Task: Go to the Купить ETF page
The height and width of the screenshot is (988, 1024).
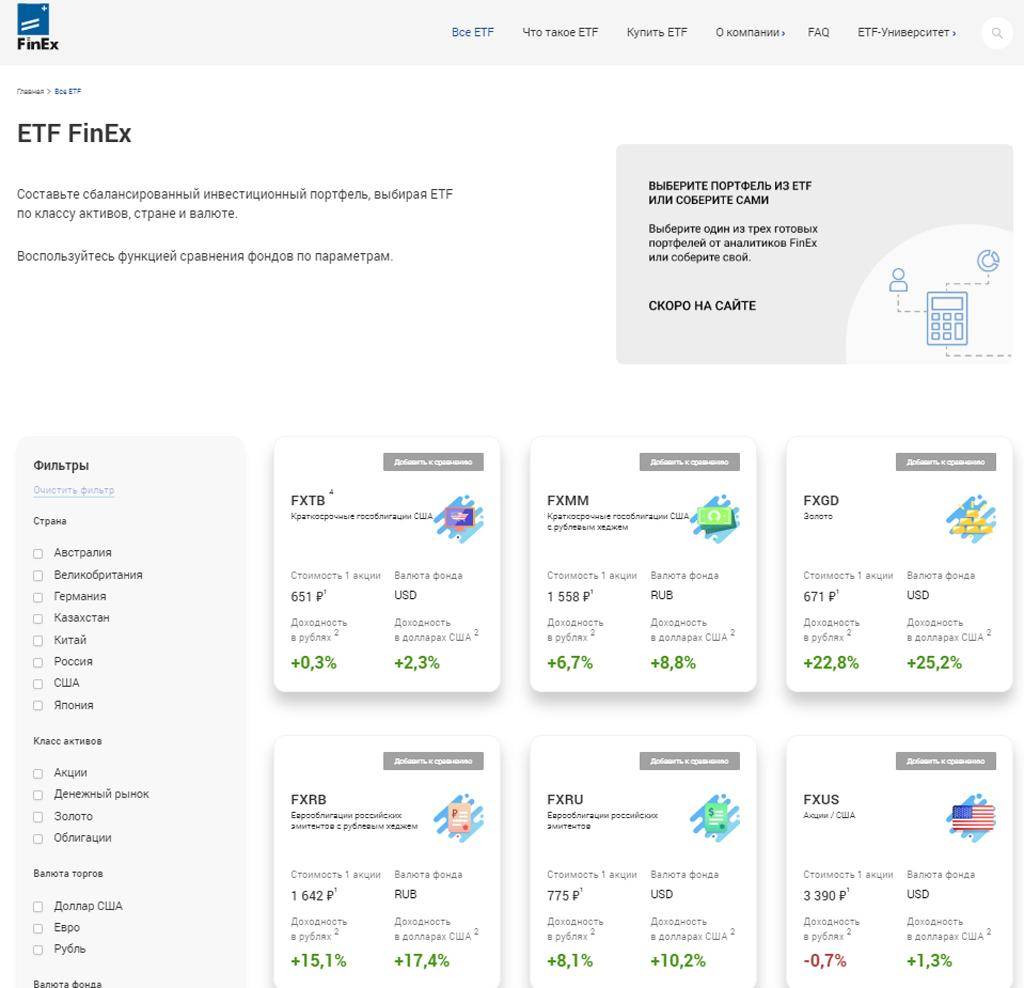Action: (x=657, y=33)
